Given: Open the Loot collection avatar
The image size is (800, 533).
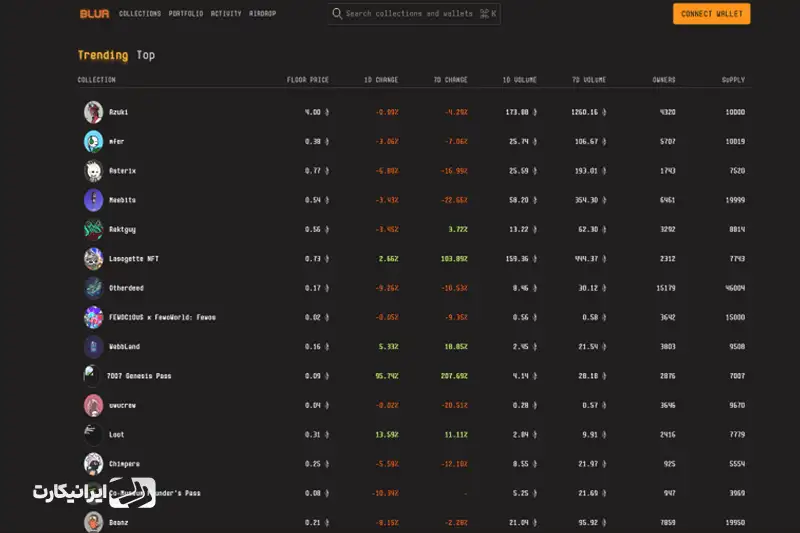Looking at the screenshot, I should [93, 435].
